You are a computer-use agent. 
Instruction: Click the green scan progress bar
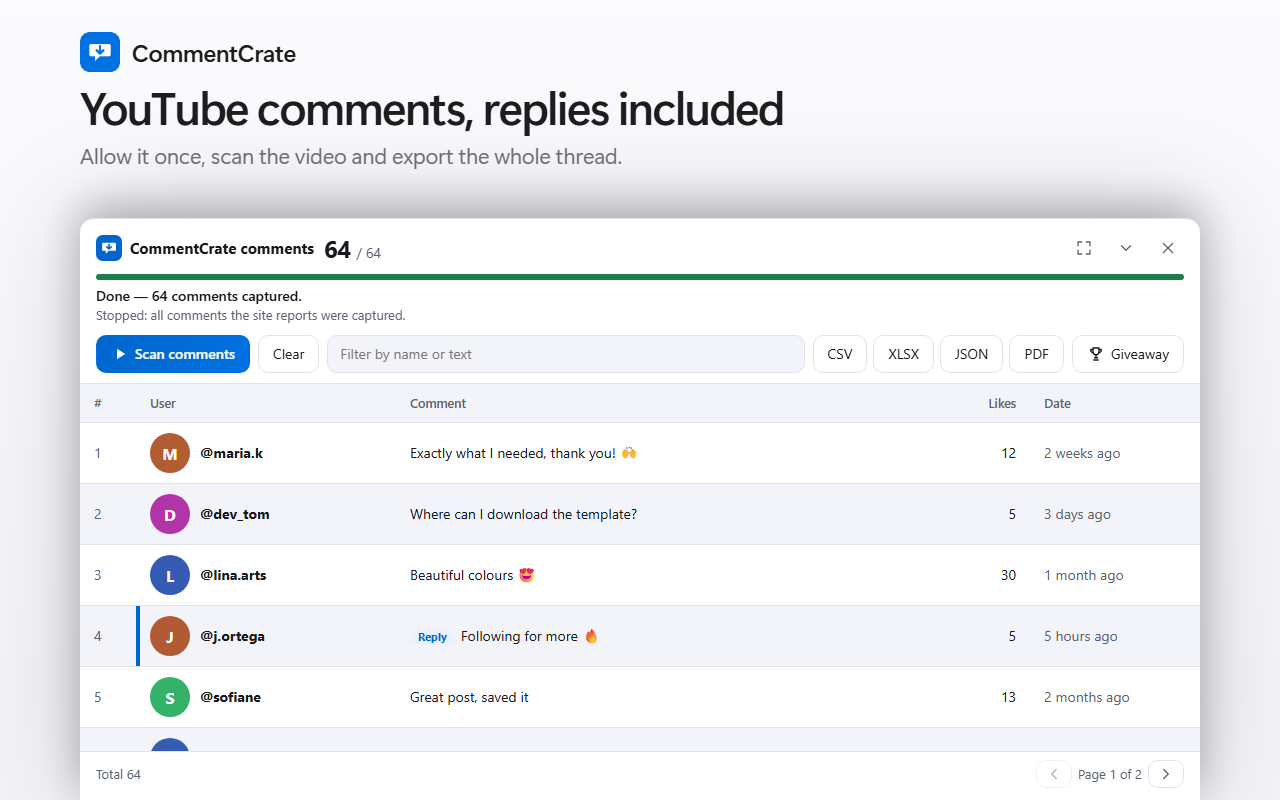point(640,277)
